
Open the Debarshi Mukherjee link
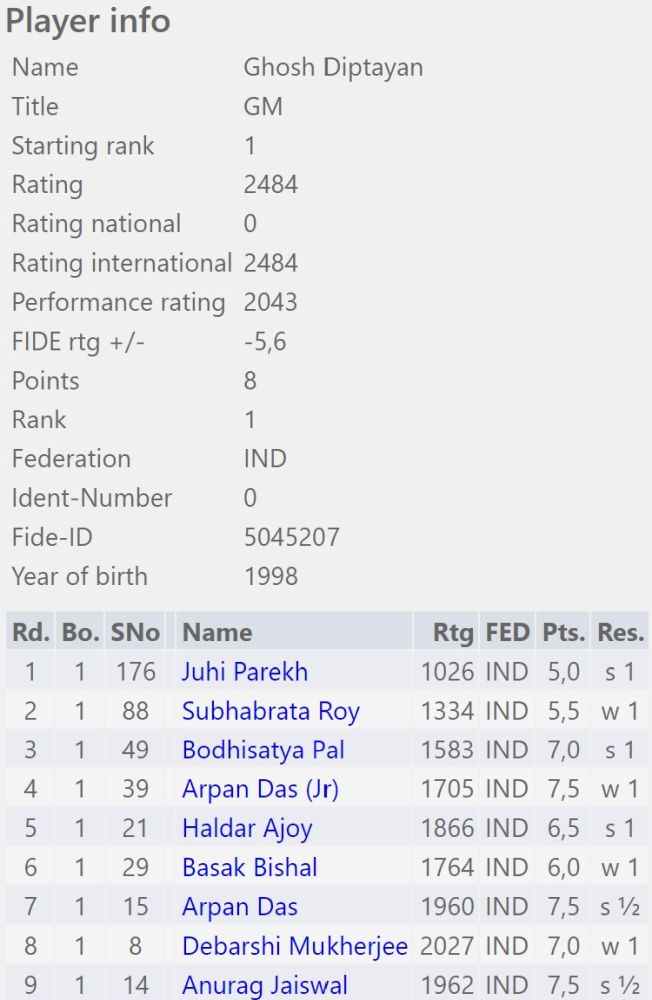(x=295, y=946)
